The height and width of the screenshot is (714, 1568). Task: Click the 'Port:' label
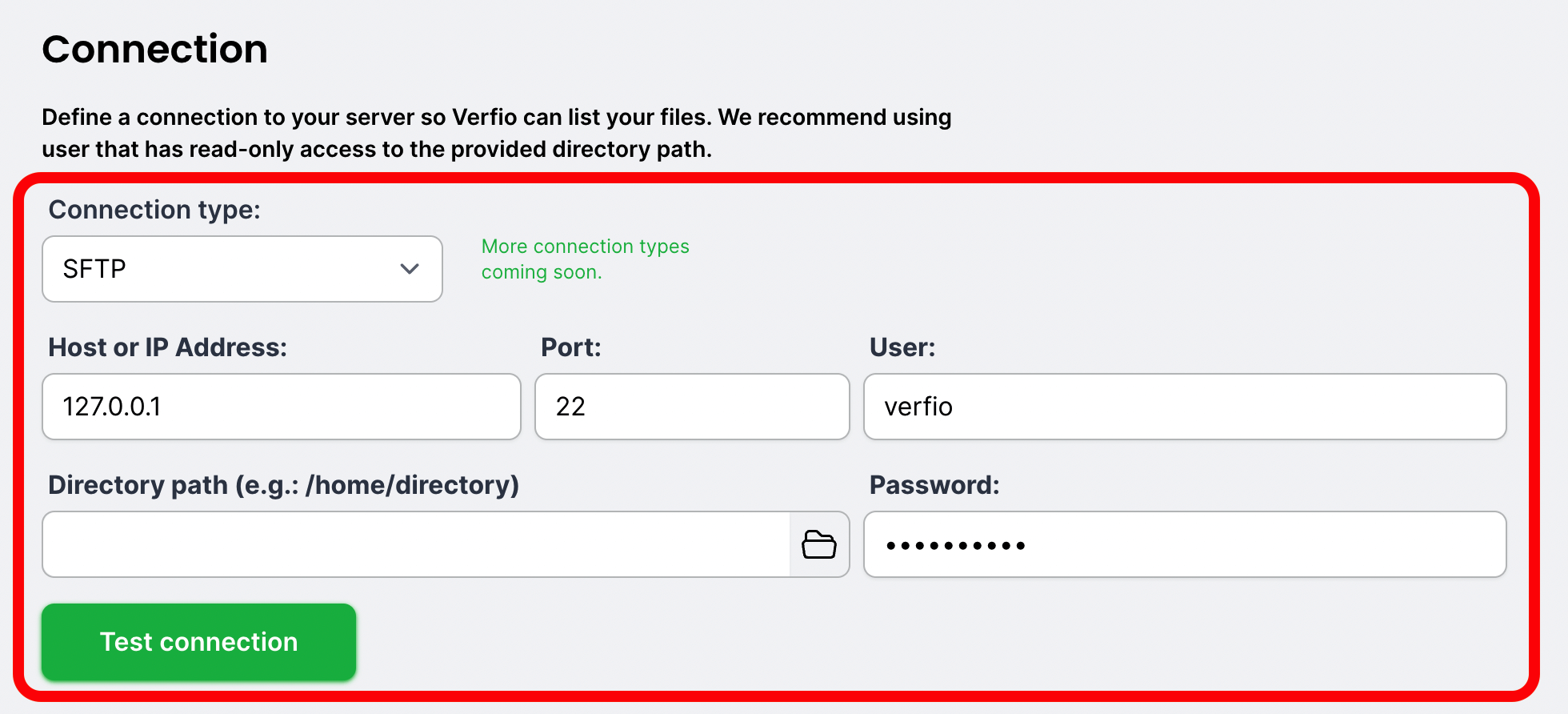(571, 347)
